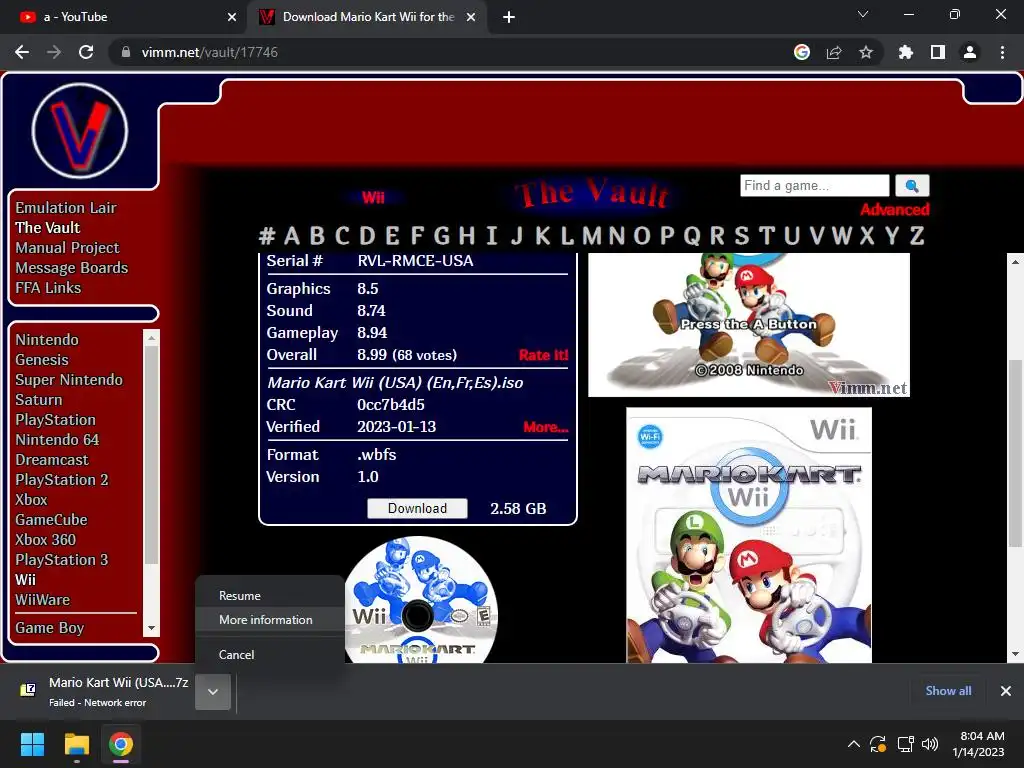Open PlayStation 2 console link

(61, 479)
